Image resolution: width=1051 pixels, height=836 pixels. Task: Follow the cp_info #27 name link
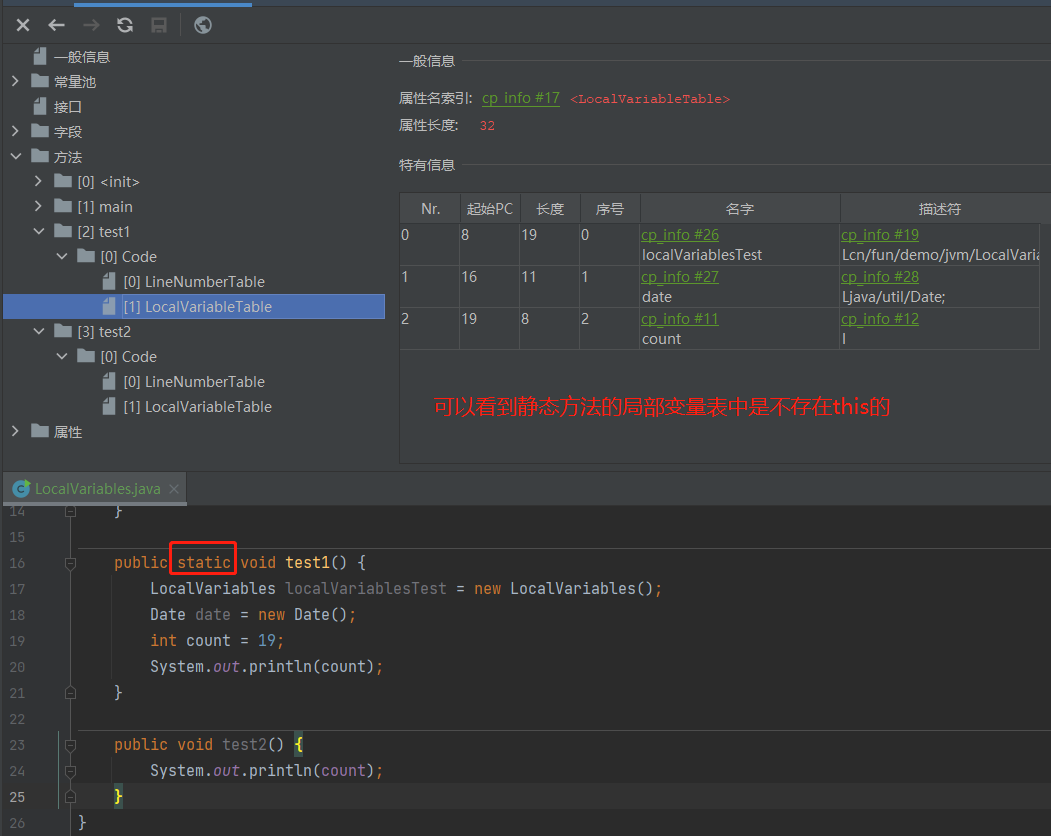pyautogui.click(x=680, y=277)
